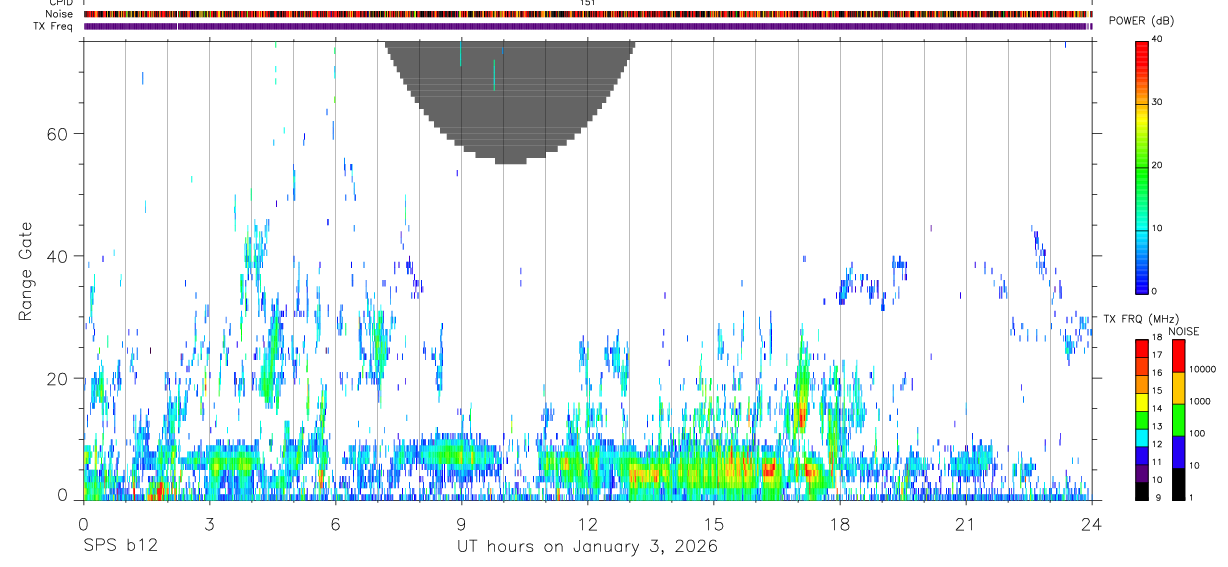
Task: Pick the red segment of the TX FRQ color bar
Action: [x=1142, y=349]
